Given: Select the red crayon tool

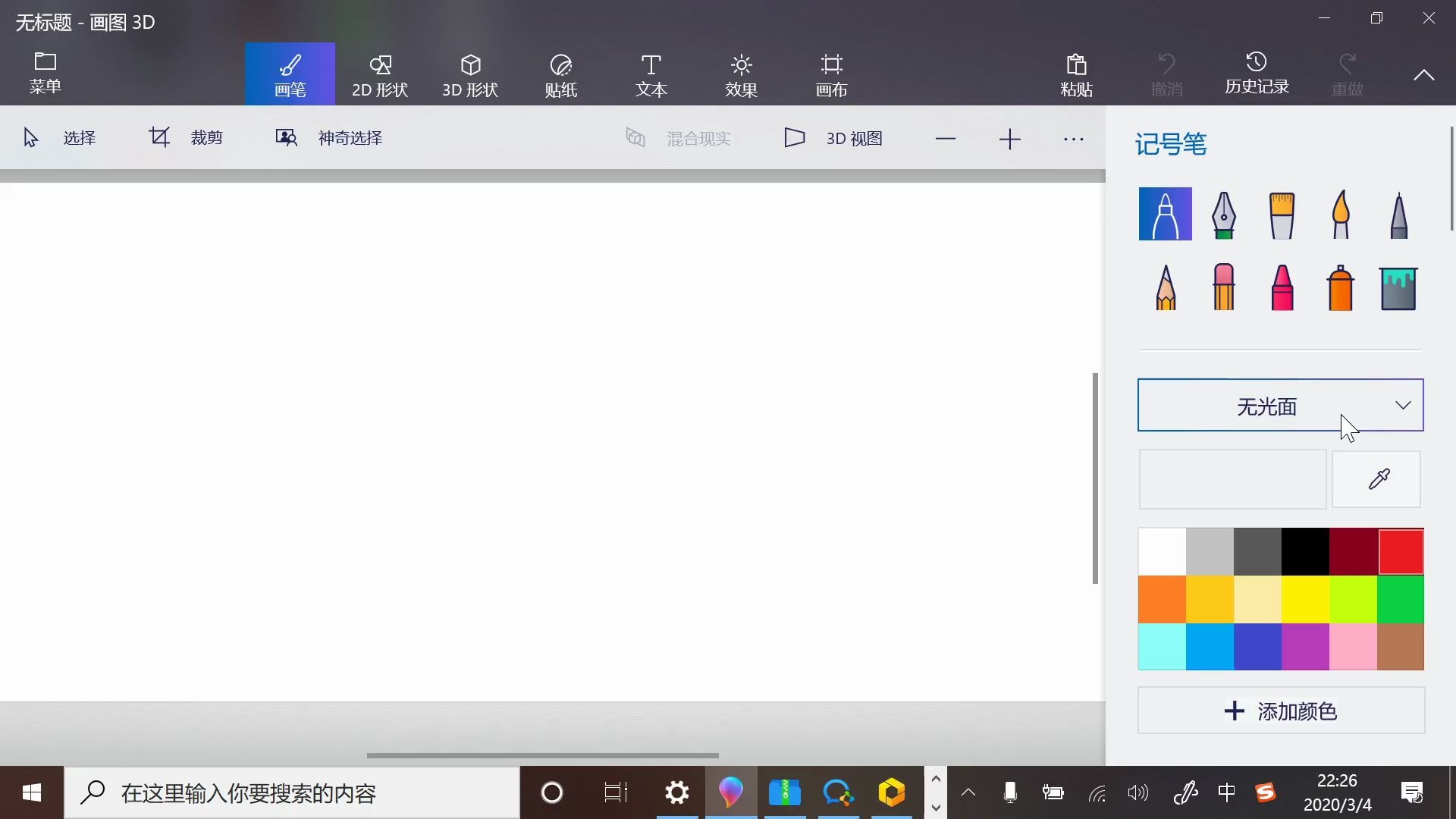Looking at the screenshot, I should click(x=1282, y=288).
